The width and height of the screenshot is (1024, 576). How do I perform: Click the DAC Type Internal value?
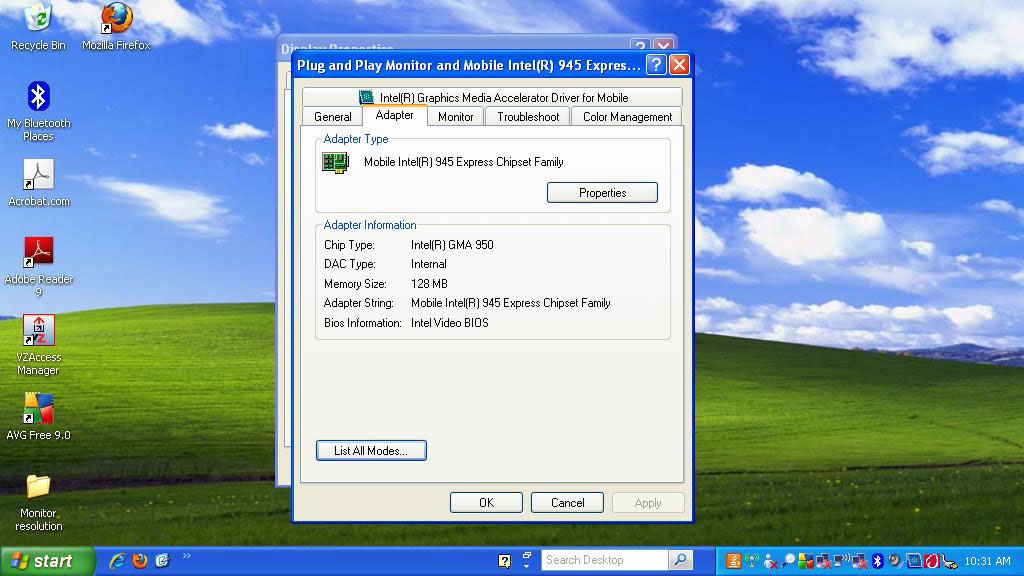[x=428, y=264]
